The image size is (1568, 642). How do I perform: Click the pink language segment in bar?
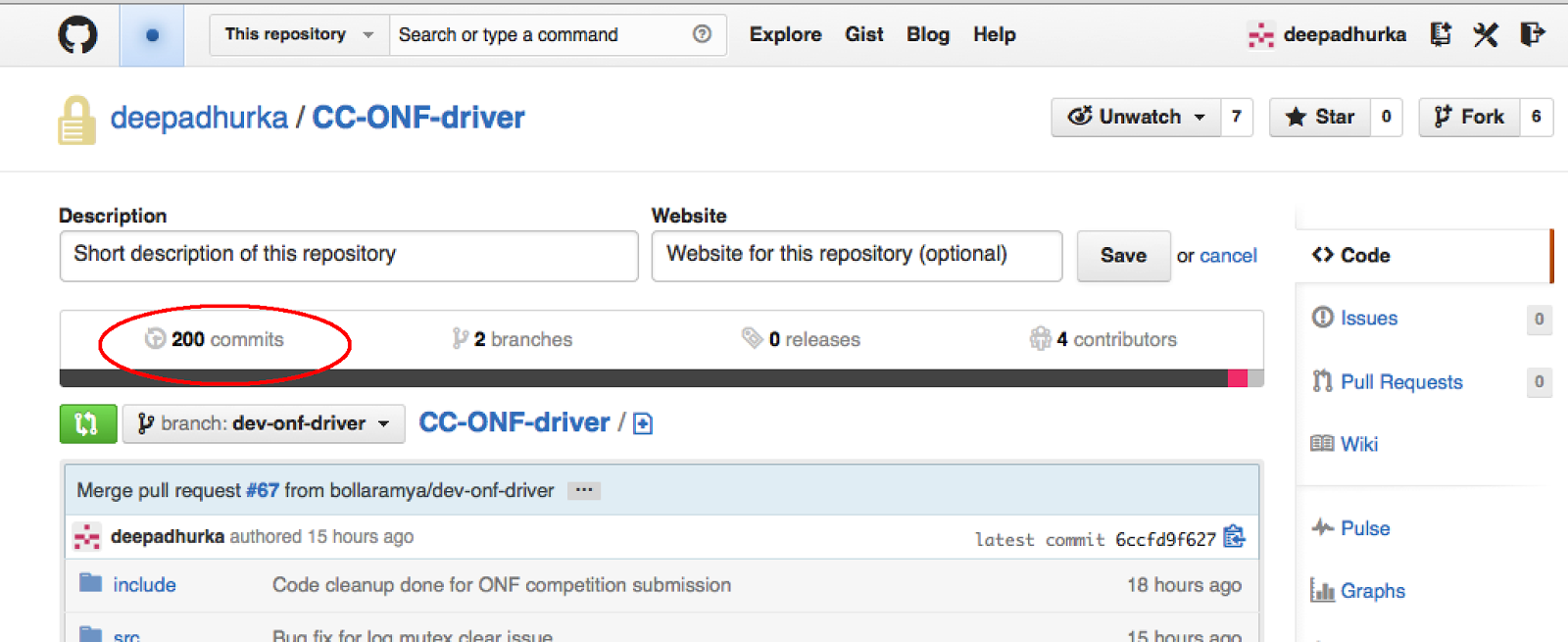(1238, 378)
